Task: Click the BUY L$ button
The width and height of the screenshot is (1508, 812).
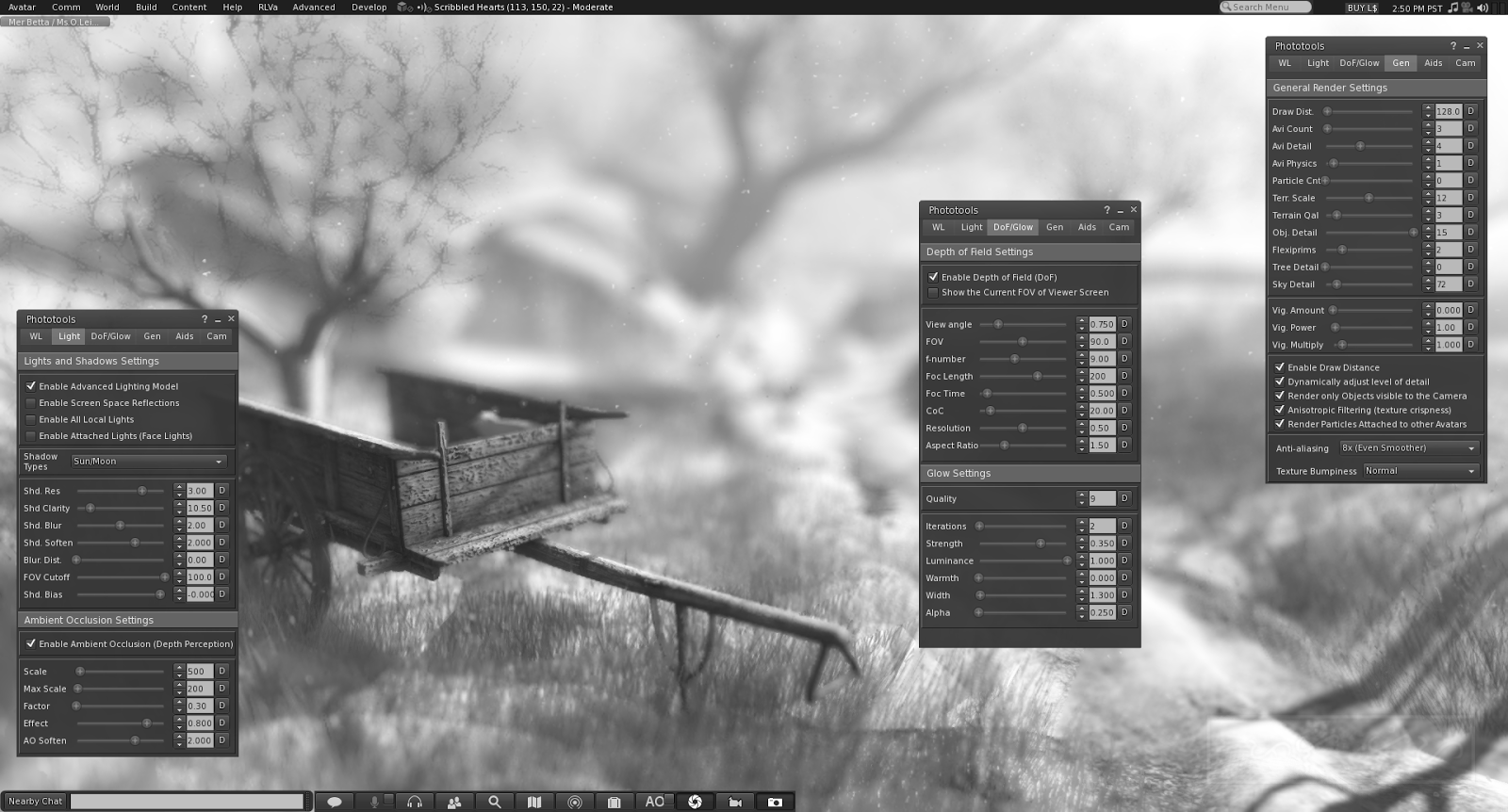Action: click(1362, 8)
